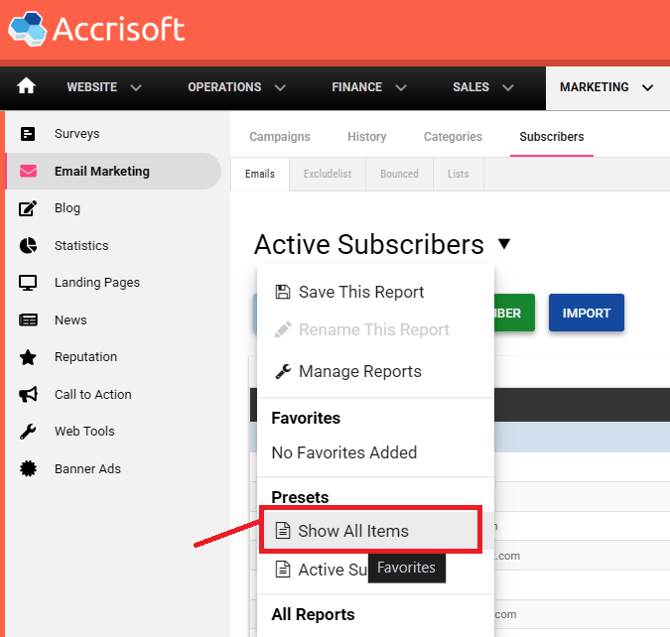Open News section in sidebar
The height and width of the screenshot is (637, 670).
(70, 320)
